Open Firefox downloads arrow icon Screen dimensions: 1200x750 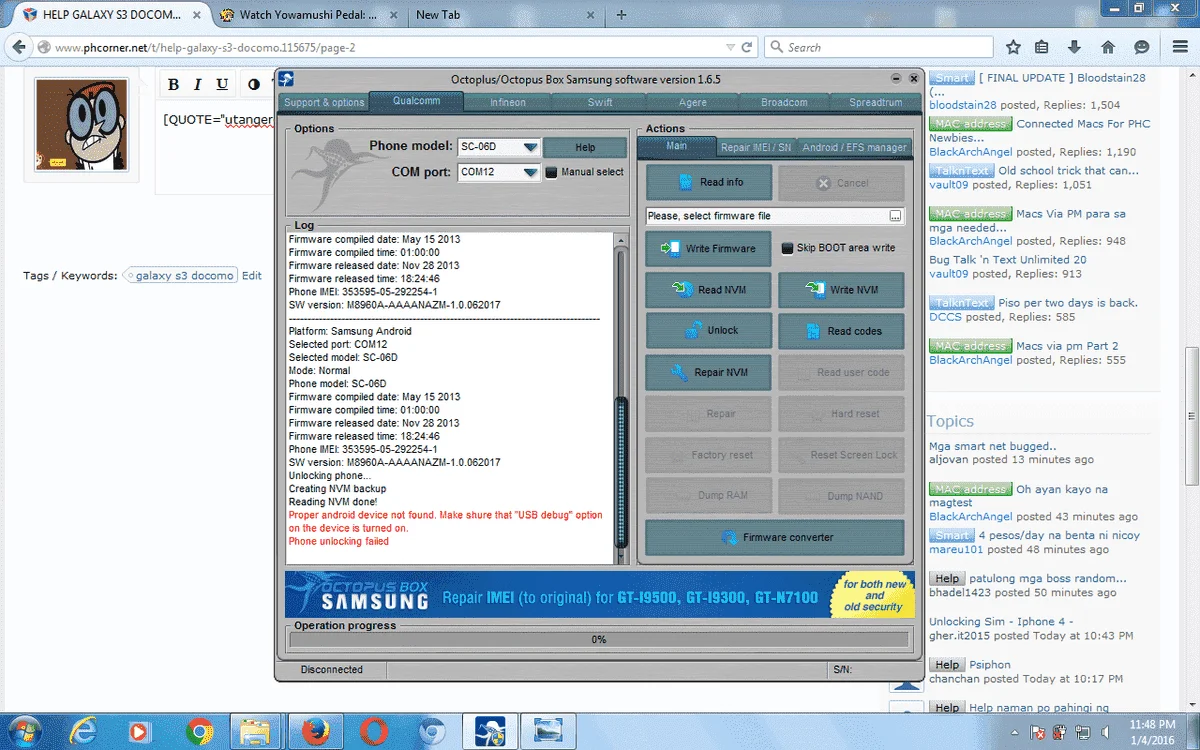pos(1074,47)
